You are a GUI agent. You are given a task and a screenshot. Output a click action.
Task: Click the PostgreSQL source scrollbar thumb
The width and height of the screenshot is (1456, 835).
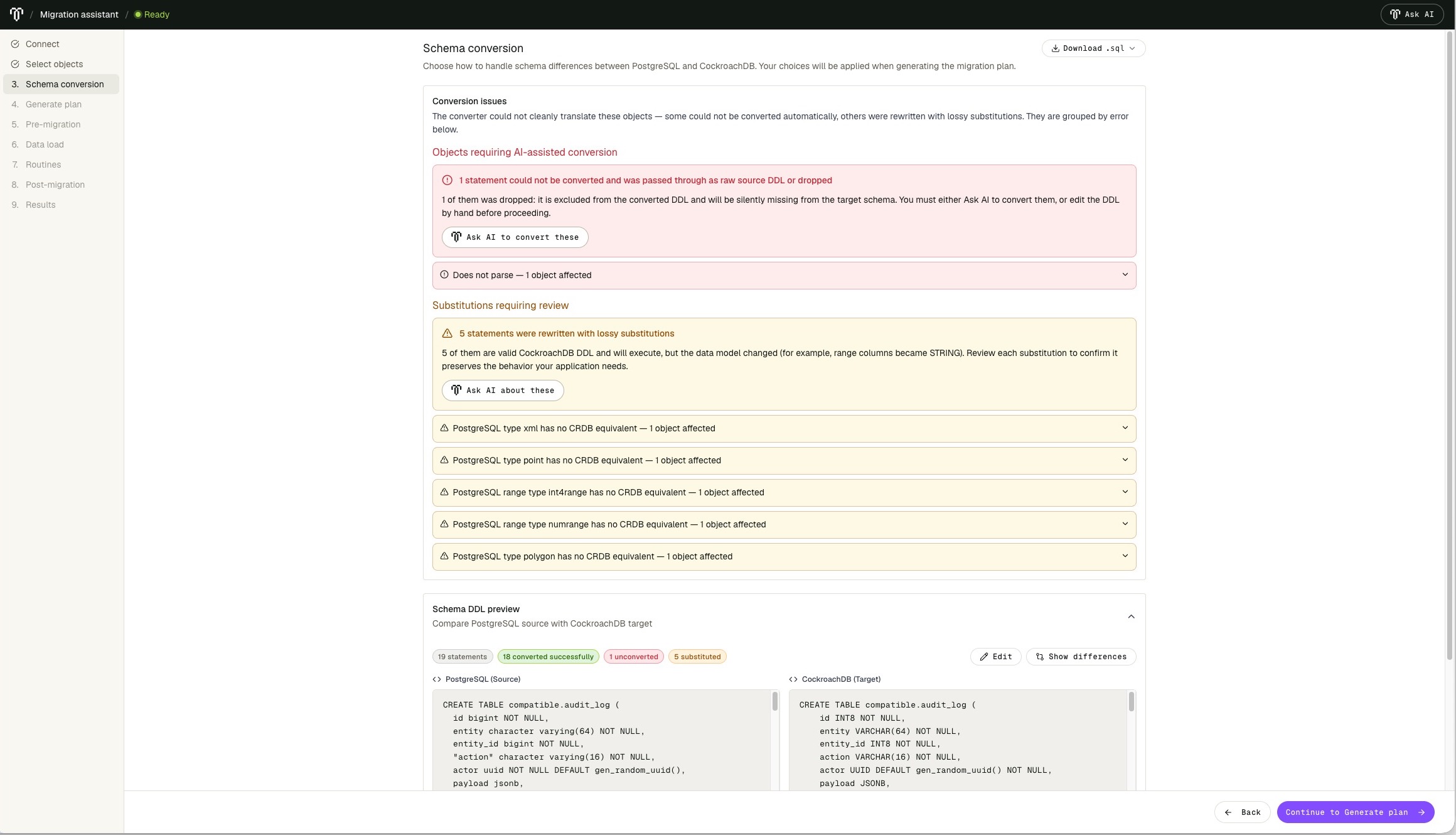775,701
